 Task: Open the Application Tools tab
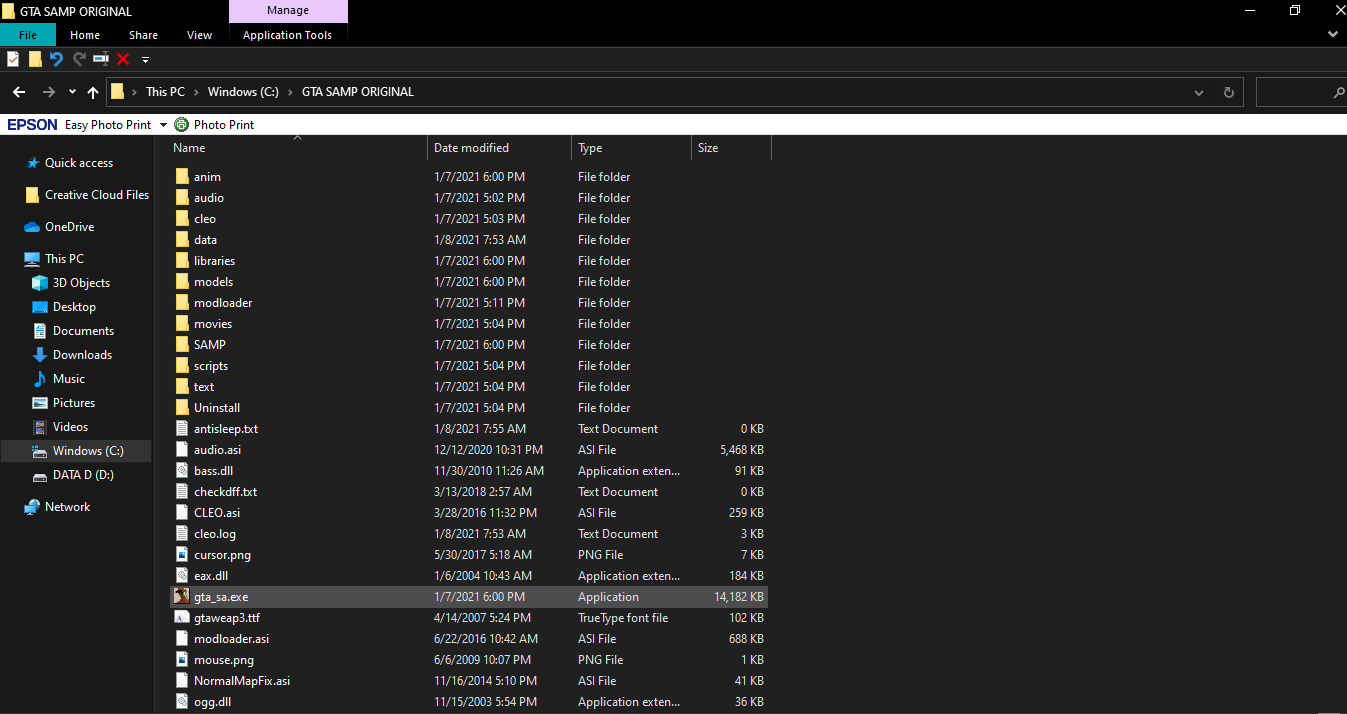[x=288, y=35]
